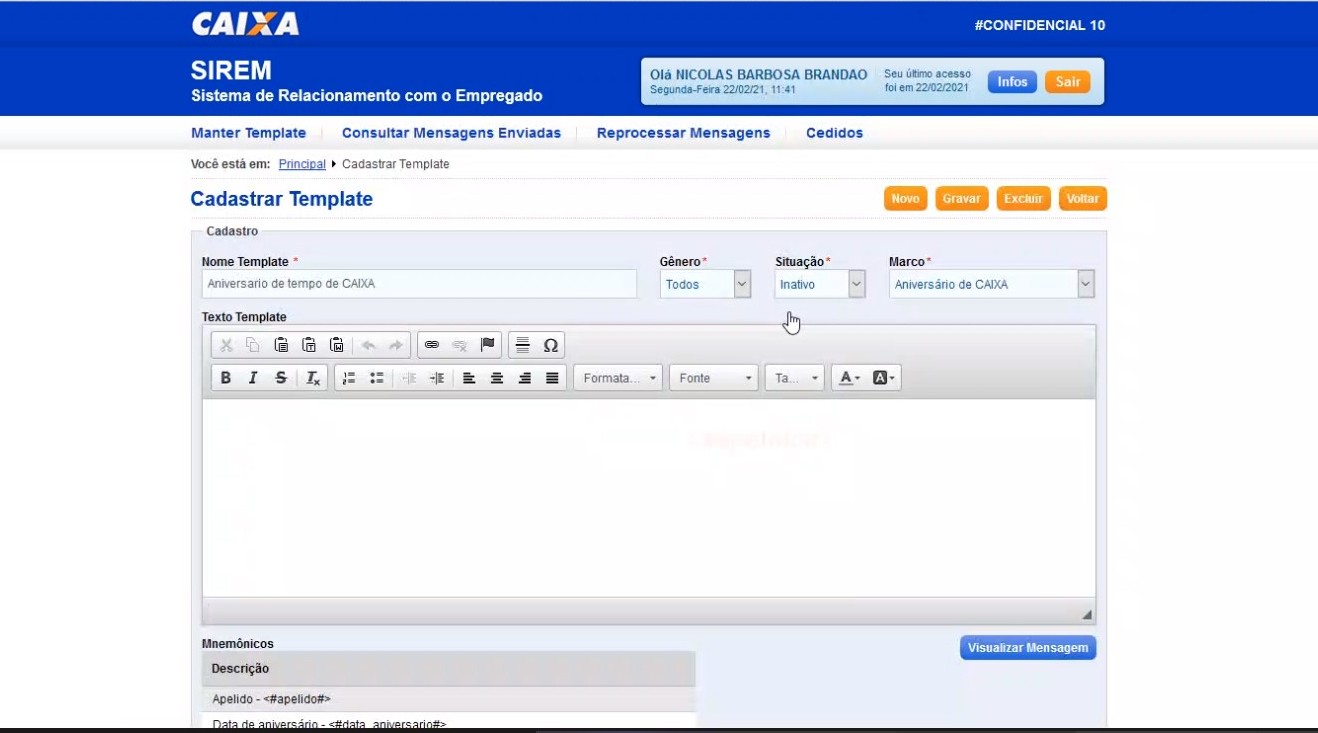The height and width of the screenshot is (733, 1318).
Task: Click the Sair button
Action: (1068, 82)
